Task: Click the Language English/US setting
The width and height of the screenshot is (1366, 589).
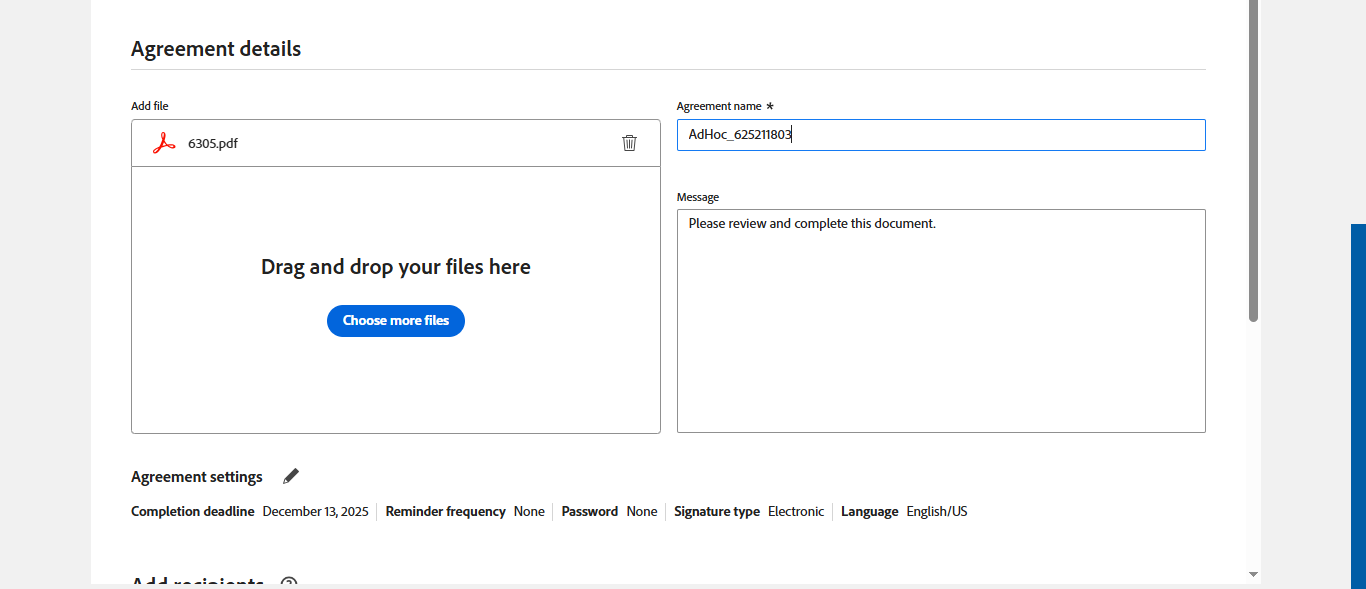Action: pyautogui.click(x=936, y=511)
